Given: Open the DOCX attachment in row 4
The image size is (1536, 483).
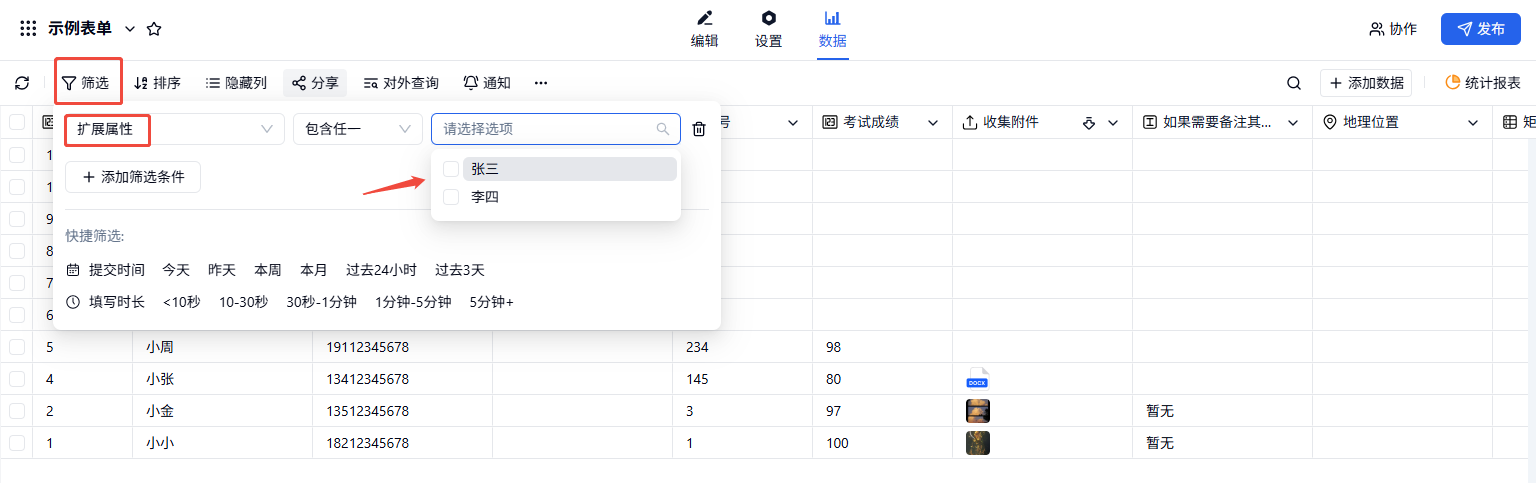Looking at the screenshot, I should [x=977, y=379].
